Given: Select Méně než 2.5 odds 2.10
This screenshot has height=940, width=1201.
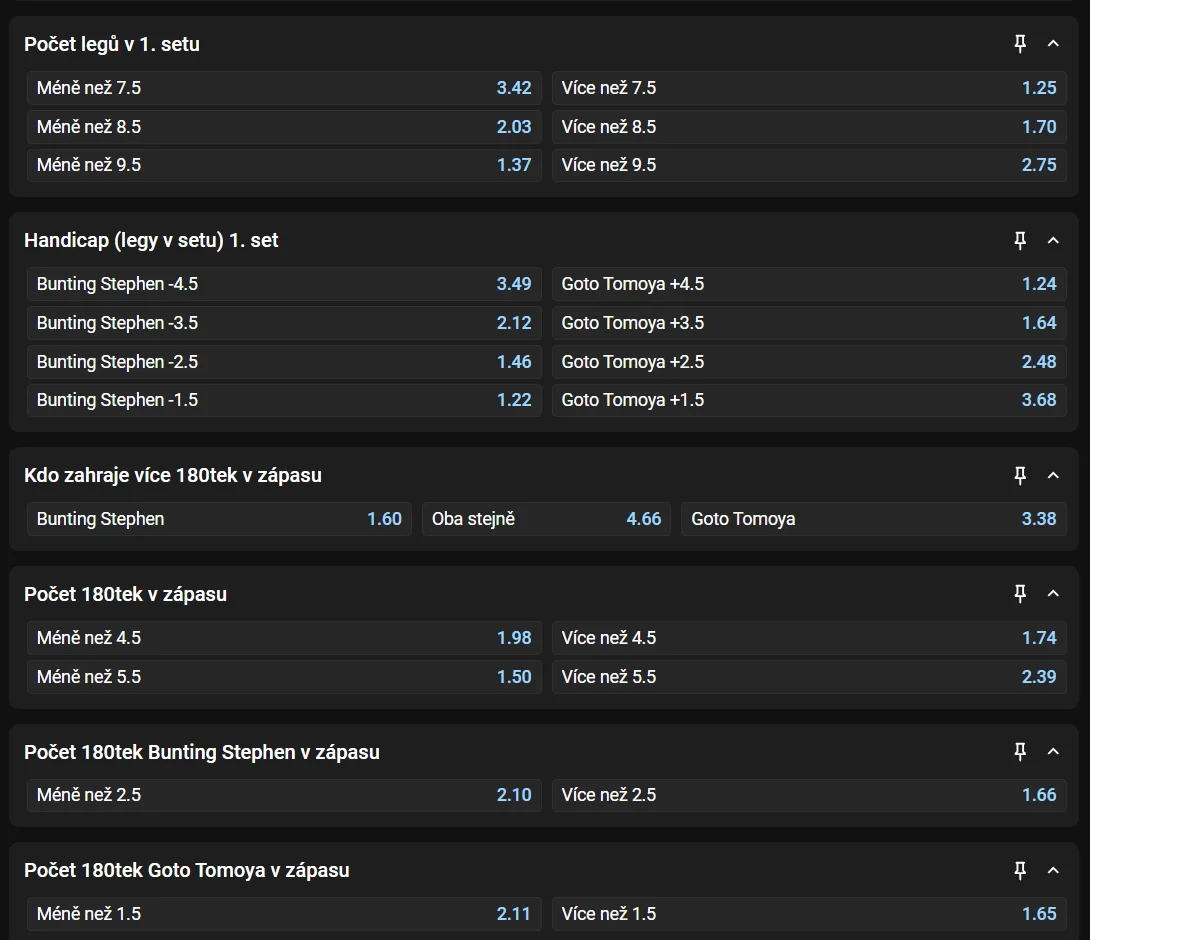Looking at the screenshot, I should pyautogui.click(x=284, y=795).
